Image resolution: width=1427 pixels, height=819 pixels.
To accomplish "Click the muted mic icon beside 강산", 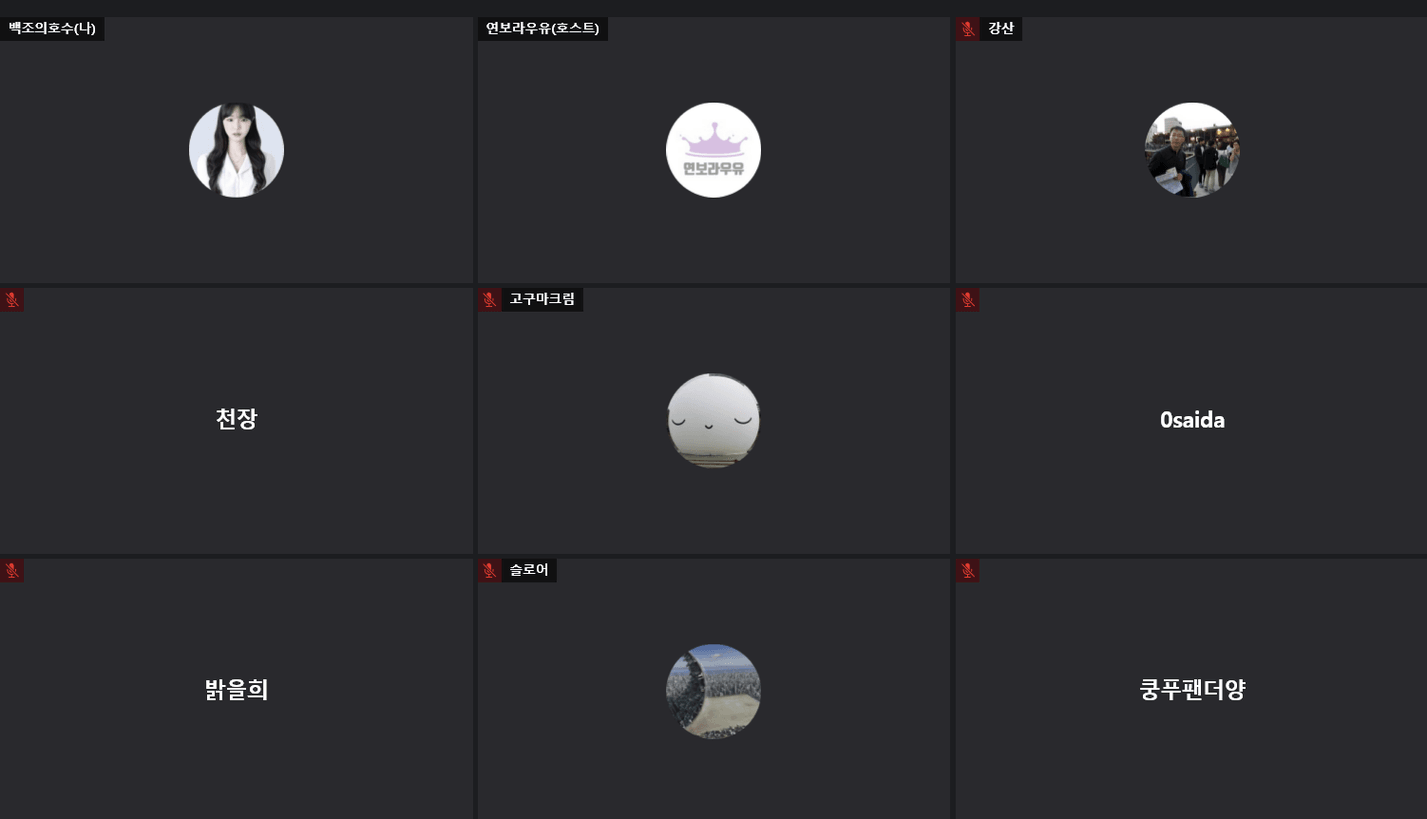I will pos(967,29).
